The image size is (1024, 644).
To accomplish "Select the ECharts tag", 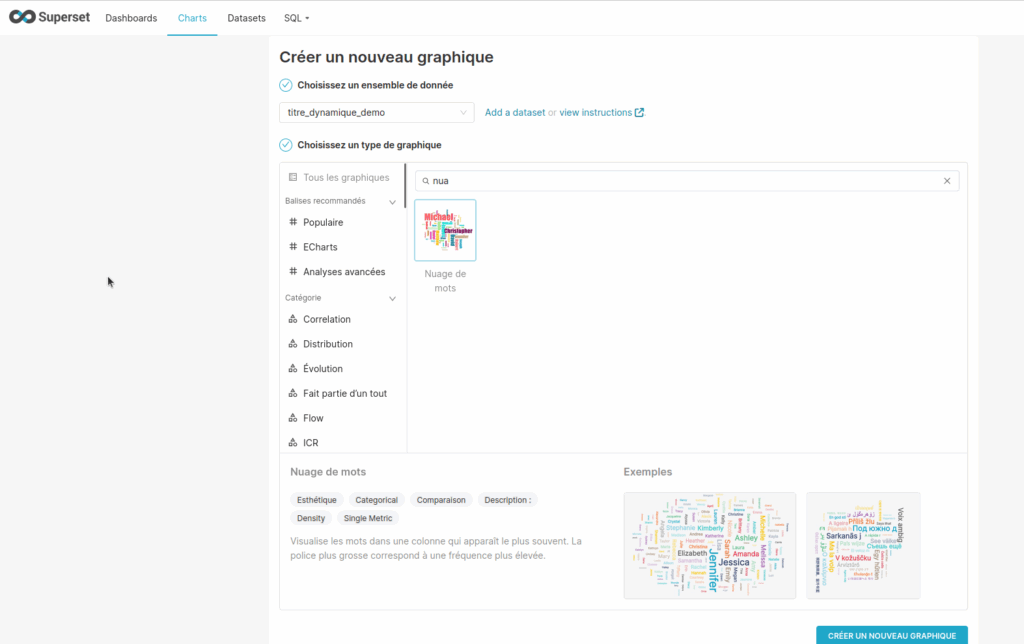I will coord(320,247).
